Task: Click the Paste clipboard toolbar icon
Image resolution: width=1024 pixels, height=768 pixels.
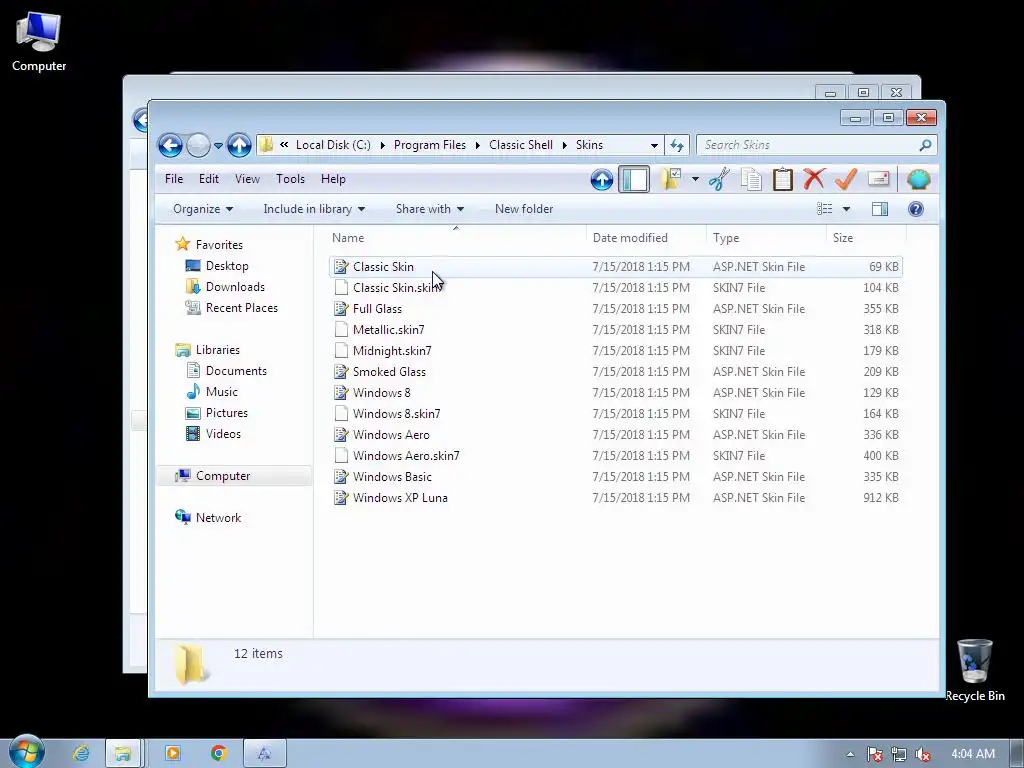Action: tap(782, 179)
